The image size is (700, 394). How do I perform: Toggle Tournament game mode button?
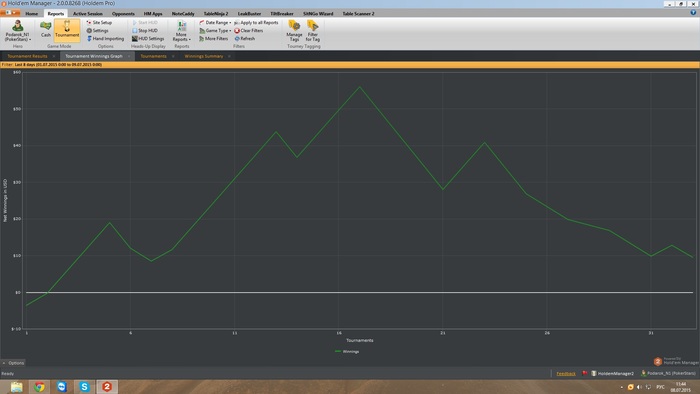(x=67, y=29)
